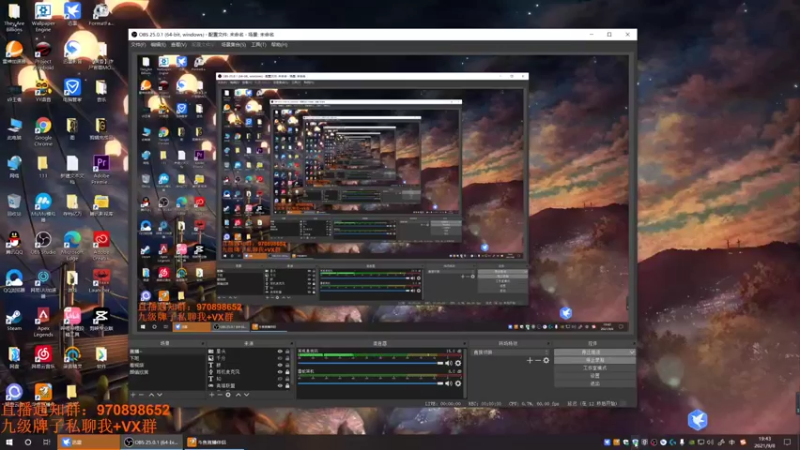
Task: Click the stop recording button in Controls
Action: (x=595, y=360)
